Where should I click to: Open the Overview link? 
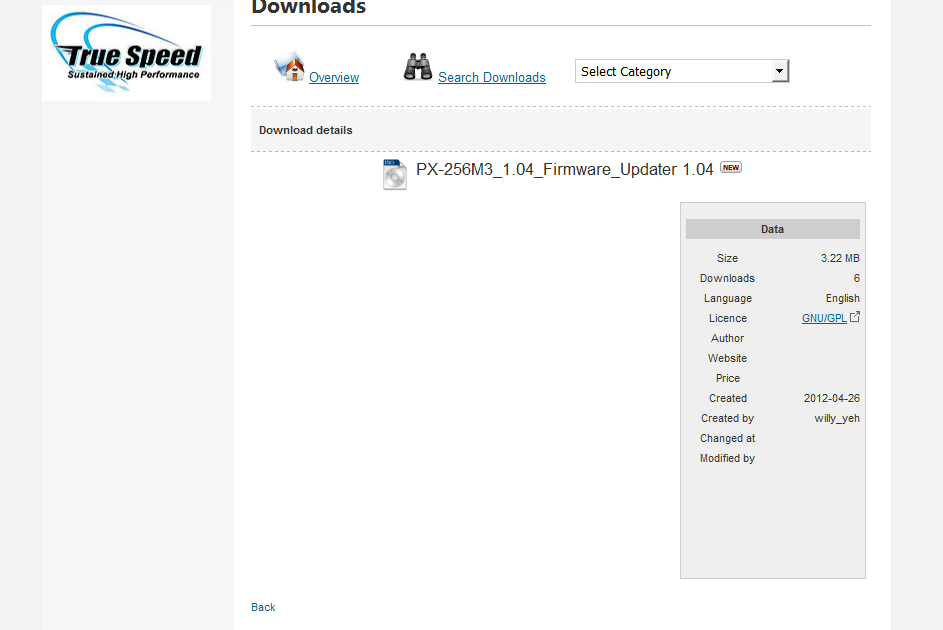pyautogui.click(x=334, y=78)
